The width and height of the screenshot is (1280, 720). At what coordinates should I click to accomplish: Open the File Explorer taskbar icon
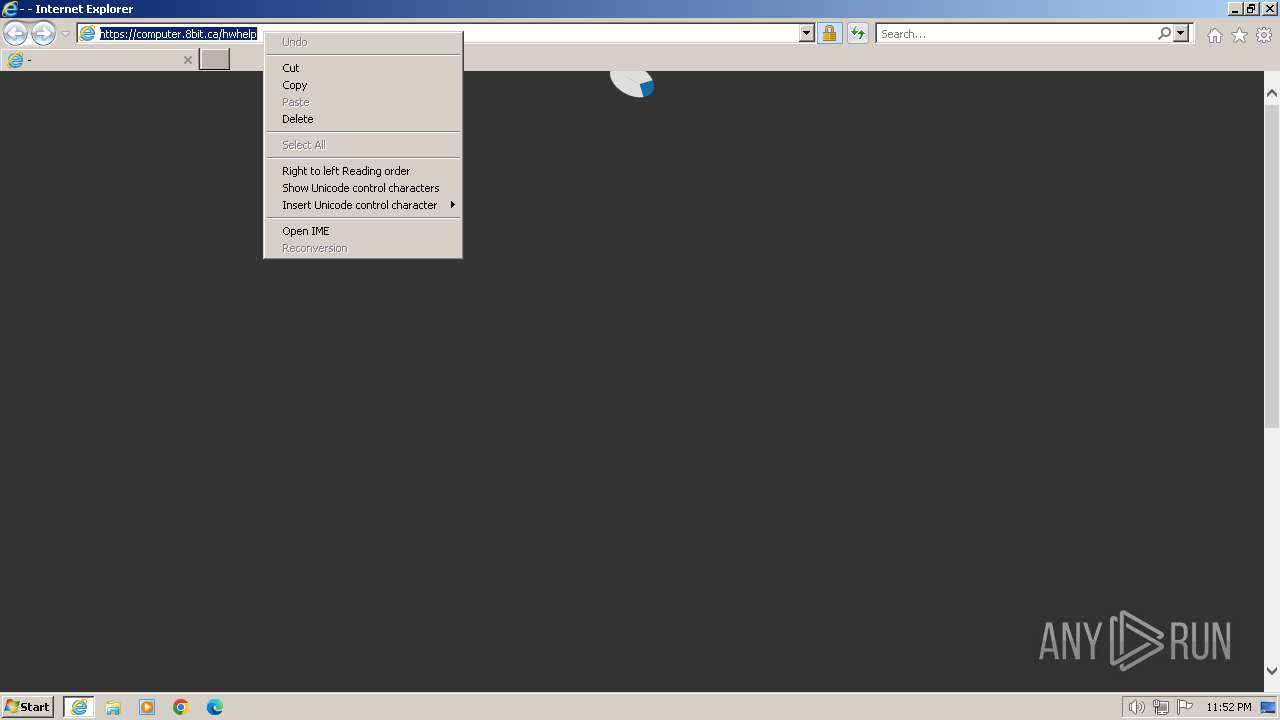click(113, 707)
